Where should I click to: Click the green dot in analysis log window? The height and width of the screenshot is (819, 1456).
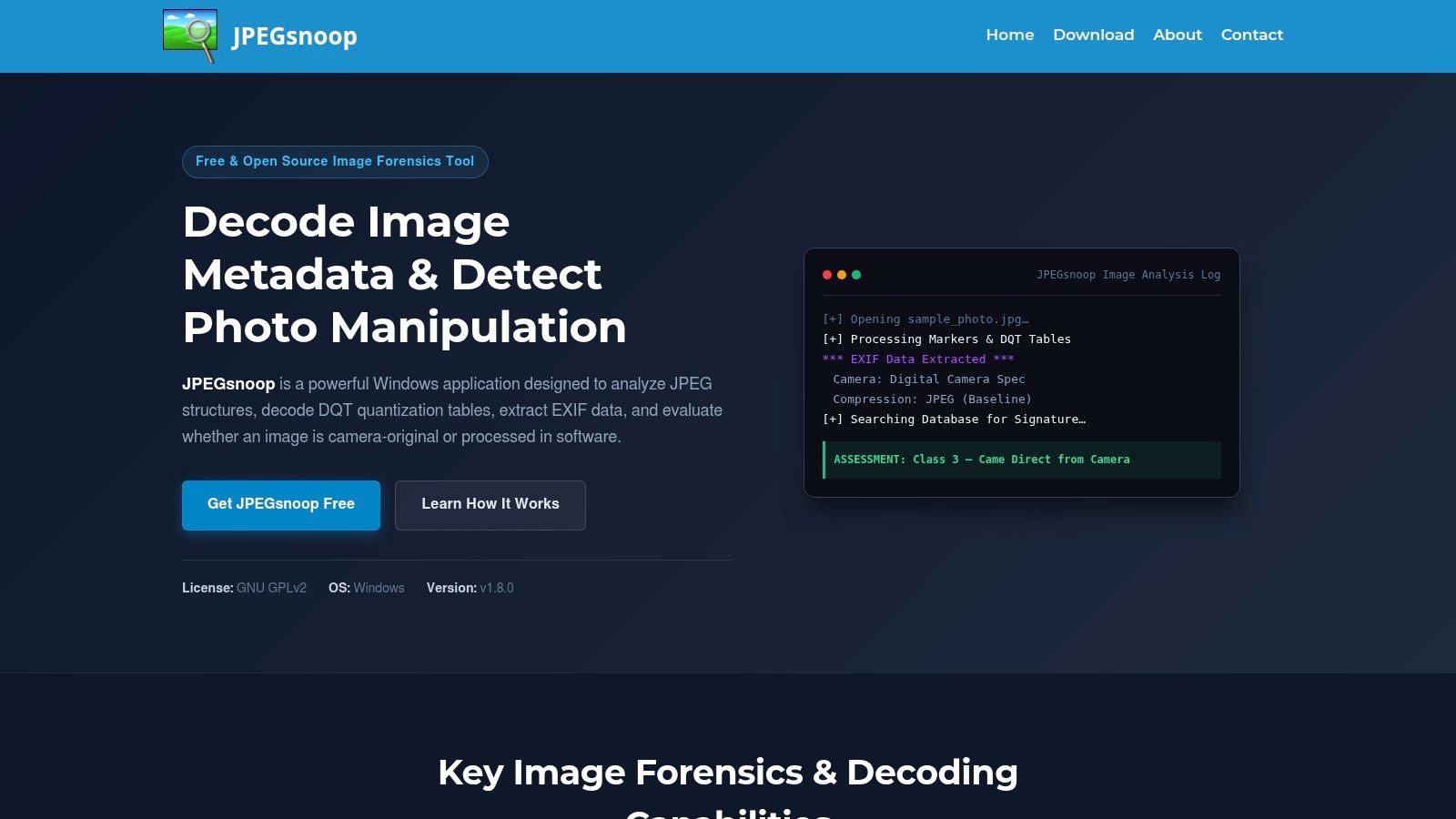pos(856,275)
